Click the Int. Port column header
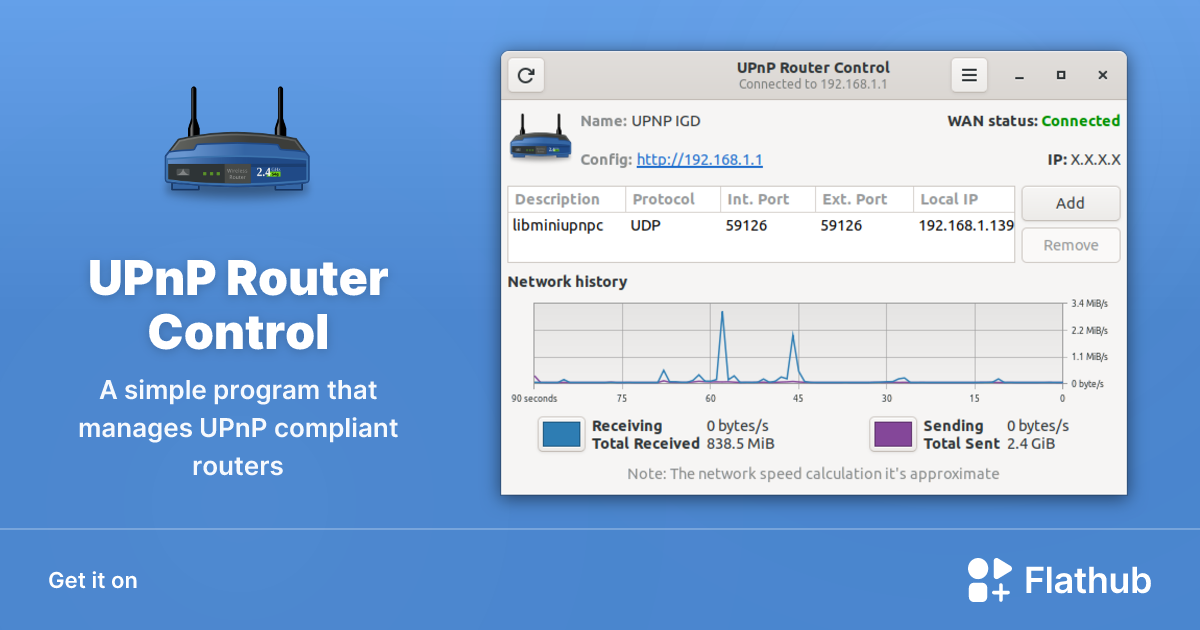The height and width of the screenshot is (630, 1200). (756, 199)
